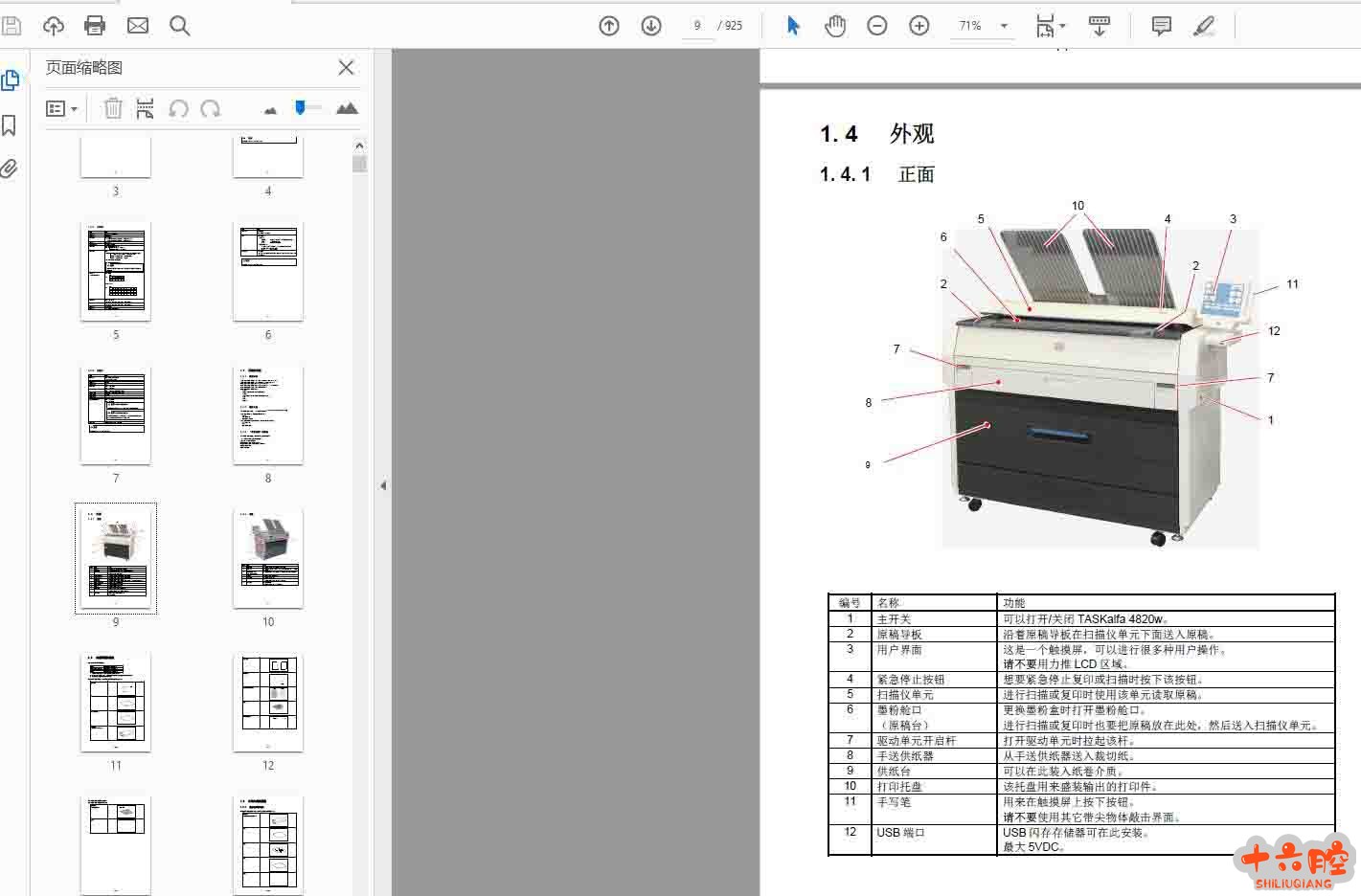Expand the thumbnail panel options menu
Screen dimensions: 1361x896
tap(61, 109)
